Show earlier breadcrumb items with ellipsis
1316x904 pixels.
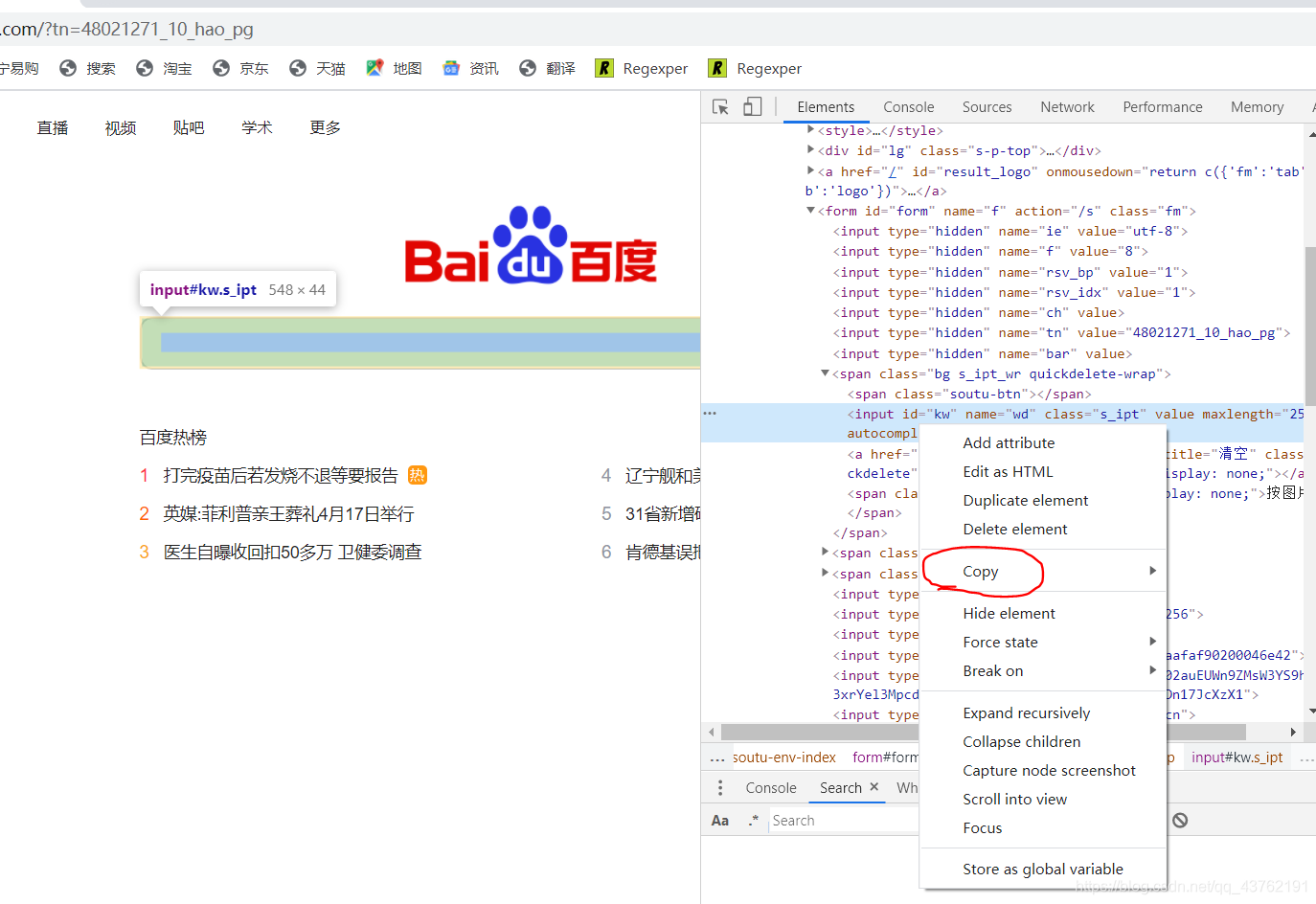717,757
